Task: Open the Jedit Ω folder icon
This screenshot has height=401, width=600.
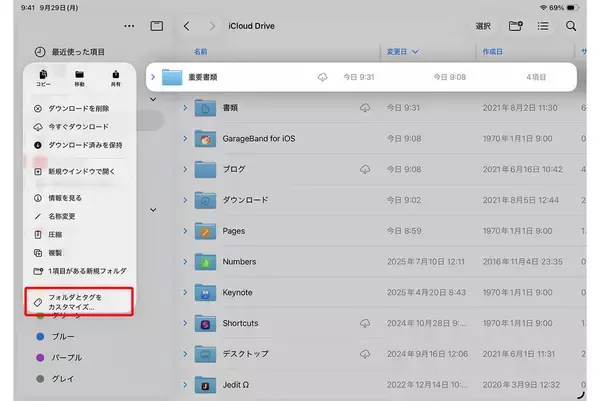Action: (x=205, y=385)
